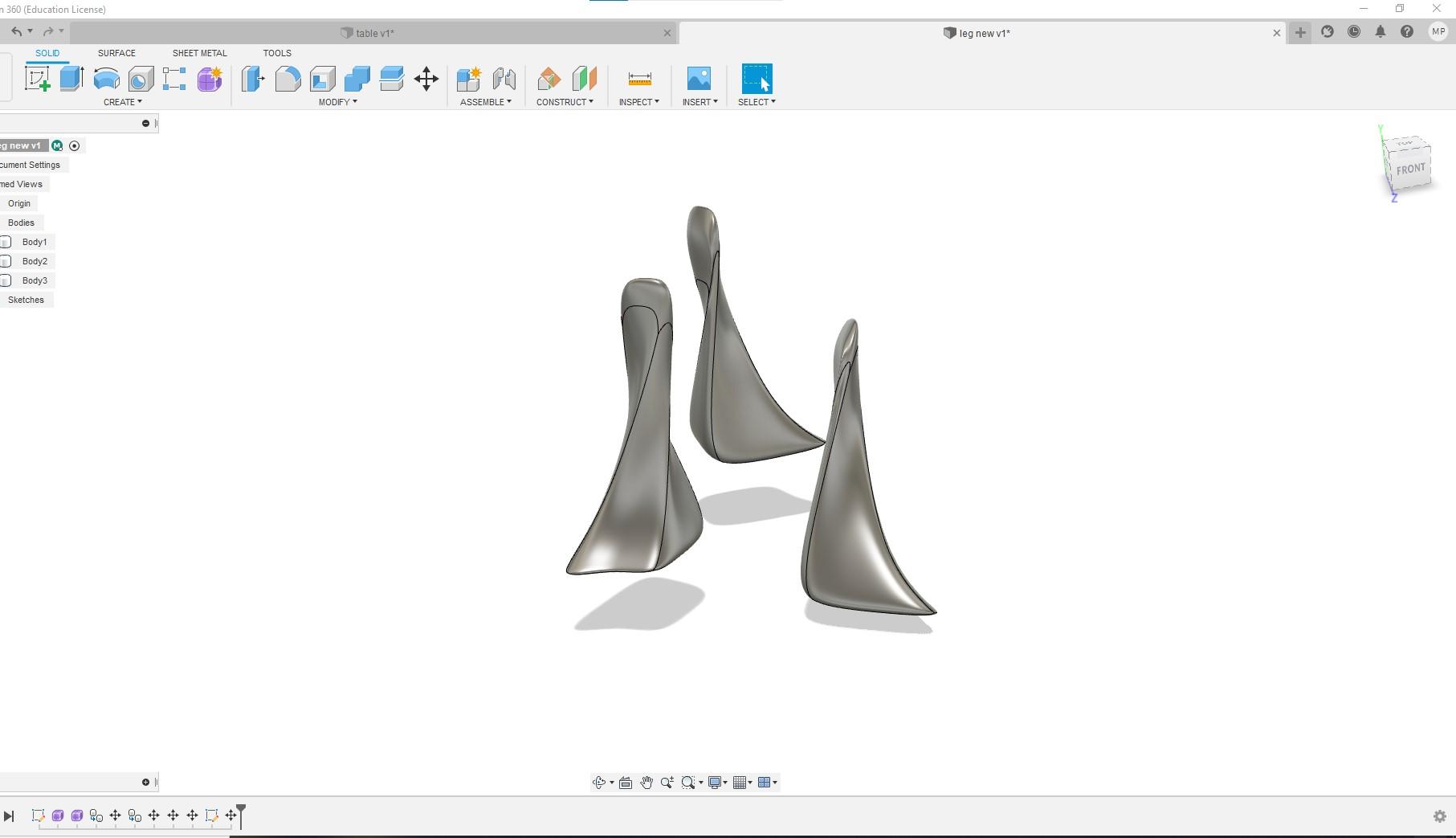This screenshot has height=838, width=1456.
Task: Switch to the Surface tab
Action: point(116,52)
